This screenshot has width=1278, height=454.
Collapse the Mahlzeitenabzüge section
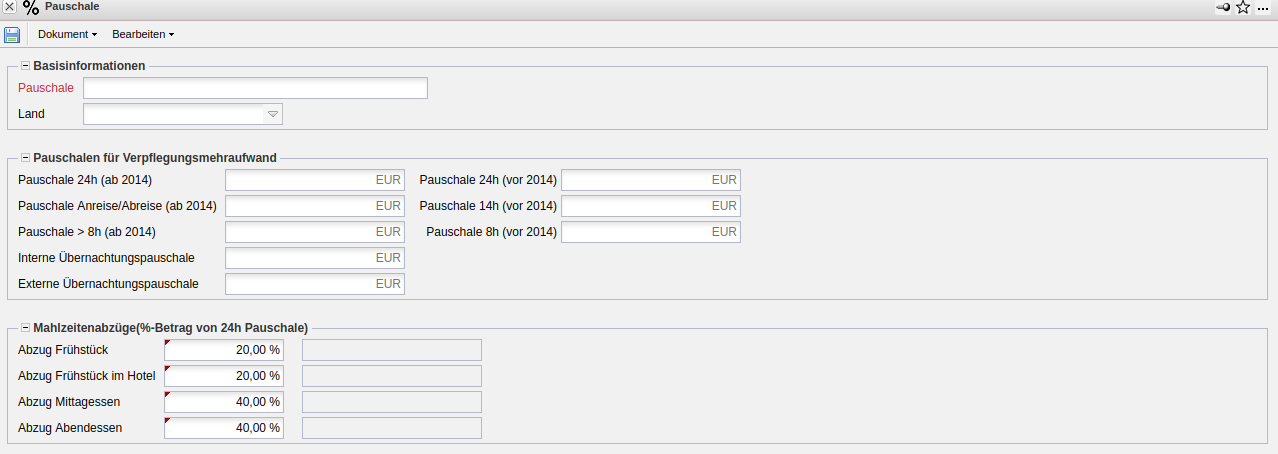(25, 327)
